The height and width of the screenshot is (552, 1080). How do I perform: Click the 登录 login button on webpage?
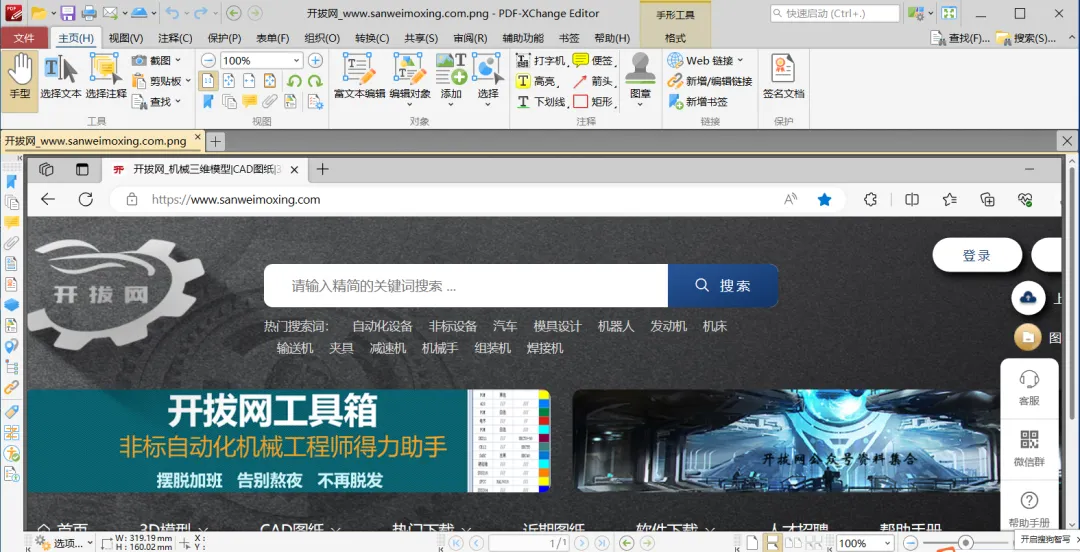click(x=977, y=256)
